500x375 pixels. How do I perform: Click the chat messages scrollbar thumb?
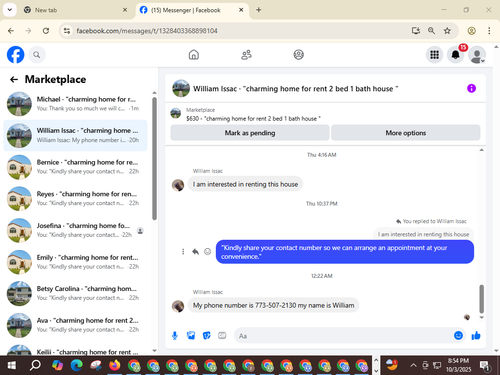(481, 298)
